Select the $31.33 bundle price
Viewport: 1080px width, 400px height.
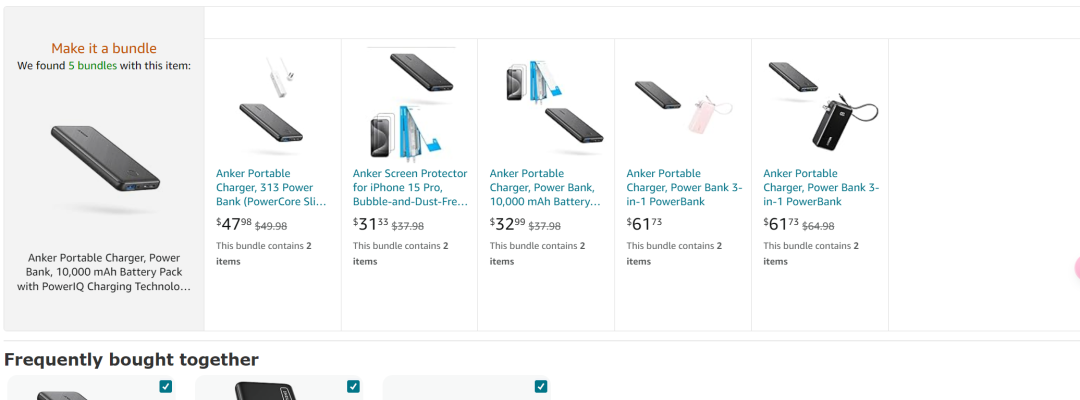pyautogui.click(x=371, y=224)
